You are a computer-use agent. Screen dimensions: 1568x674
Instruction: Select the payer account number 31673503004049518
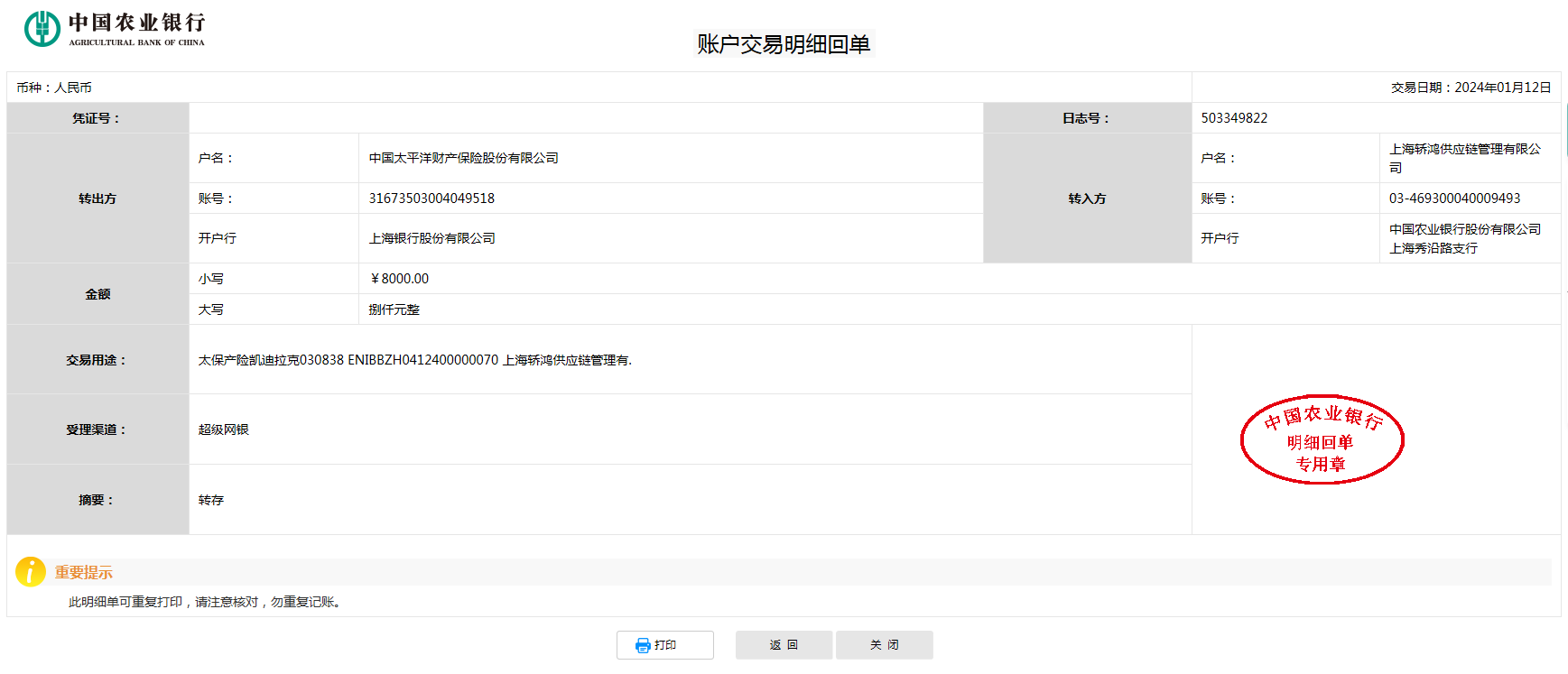pos(431,199)
